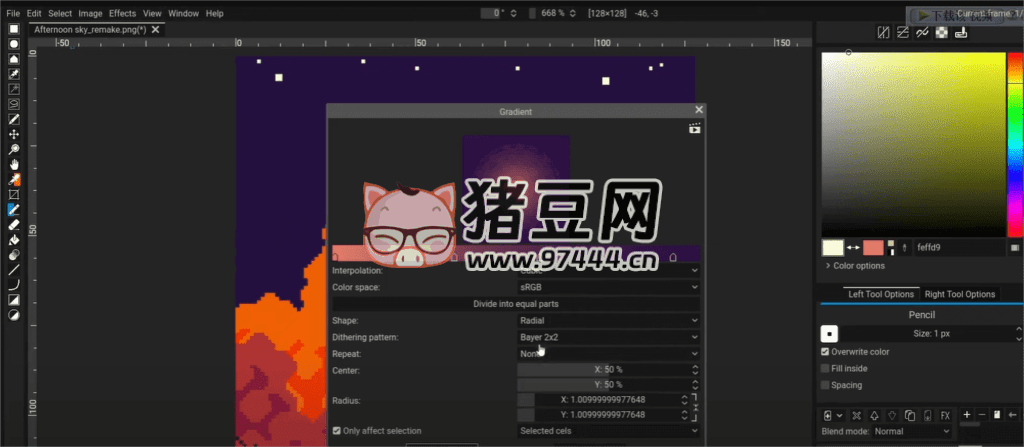Switch to Left Tool Options tab

point(881,294)
